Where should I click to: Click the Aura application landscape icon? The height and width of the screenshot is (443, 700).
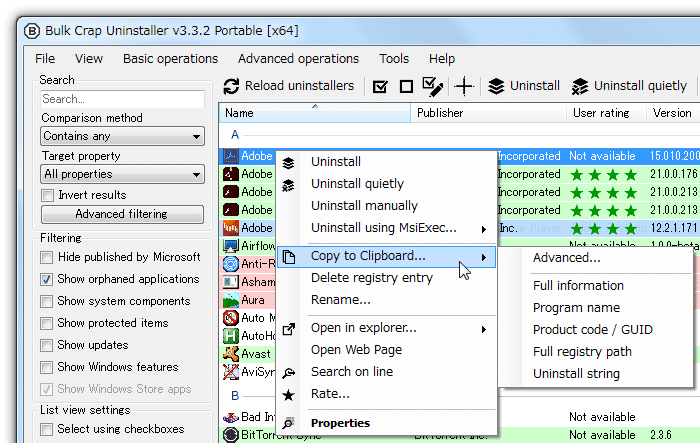point(231,300)
